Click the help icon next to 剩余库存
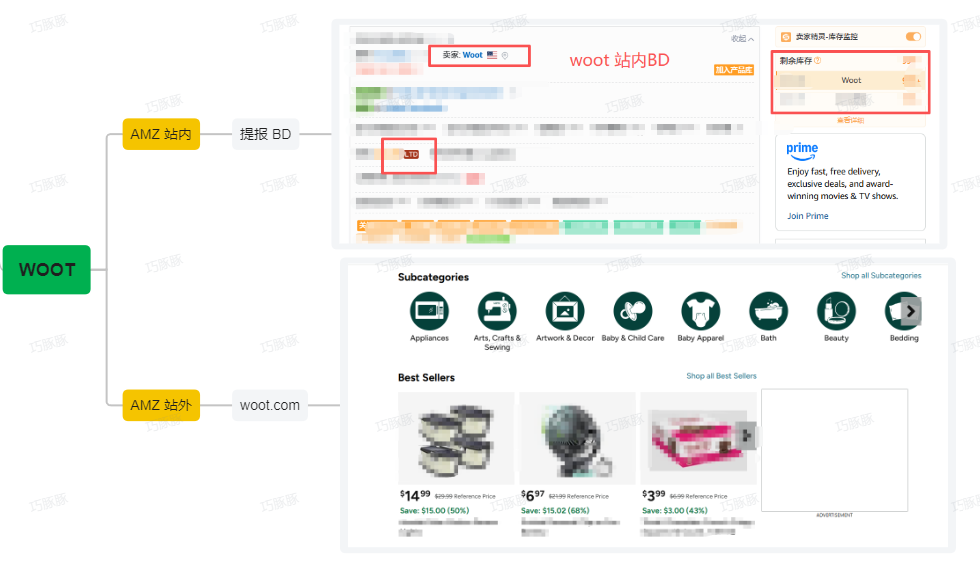The image size is (980, 564). (818, 61)
